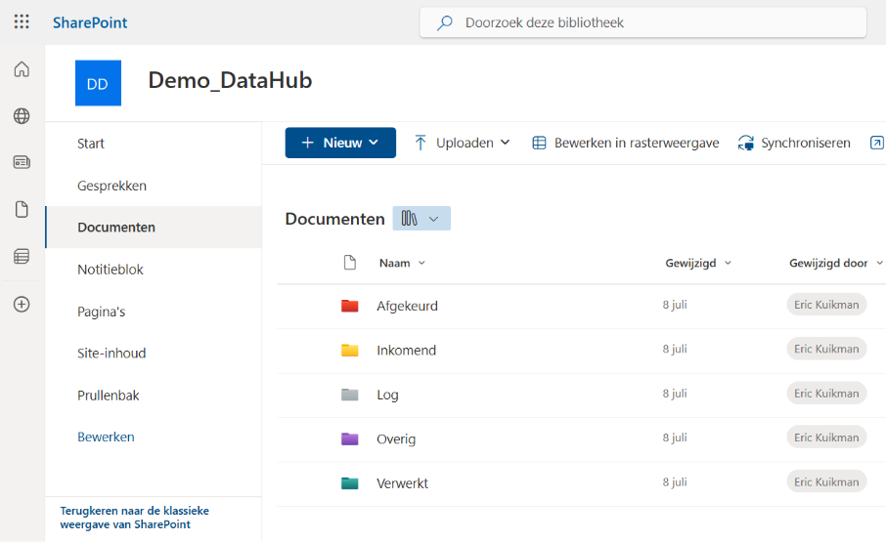Image resolution: width=886 pixels, height=542 pixels.
Task: Click Eric Kuikman in Afgekeurd row
Action: tap(827, 305)
